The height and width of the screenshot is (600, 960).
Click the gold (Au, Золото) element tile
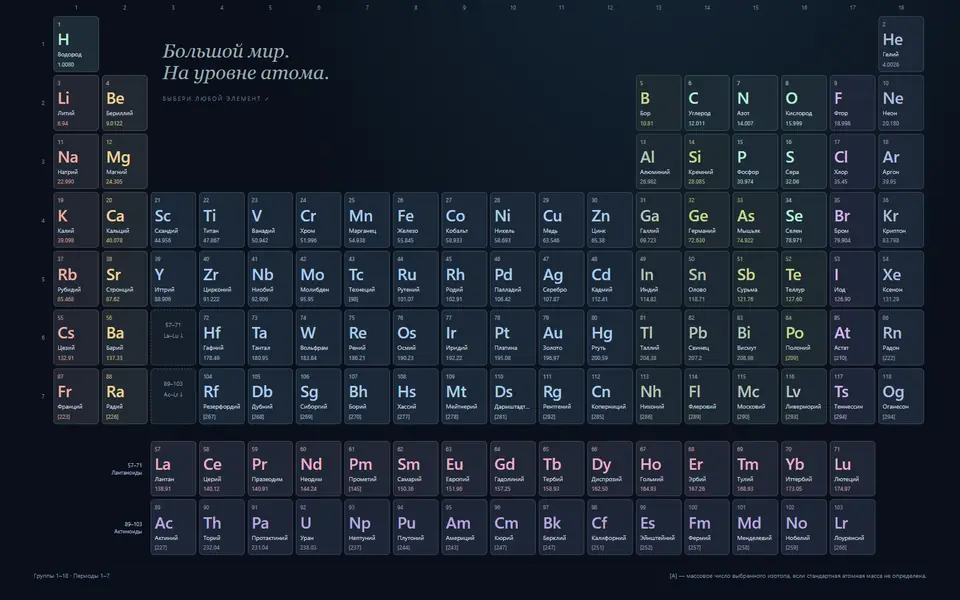coord(561,337)
